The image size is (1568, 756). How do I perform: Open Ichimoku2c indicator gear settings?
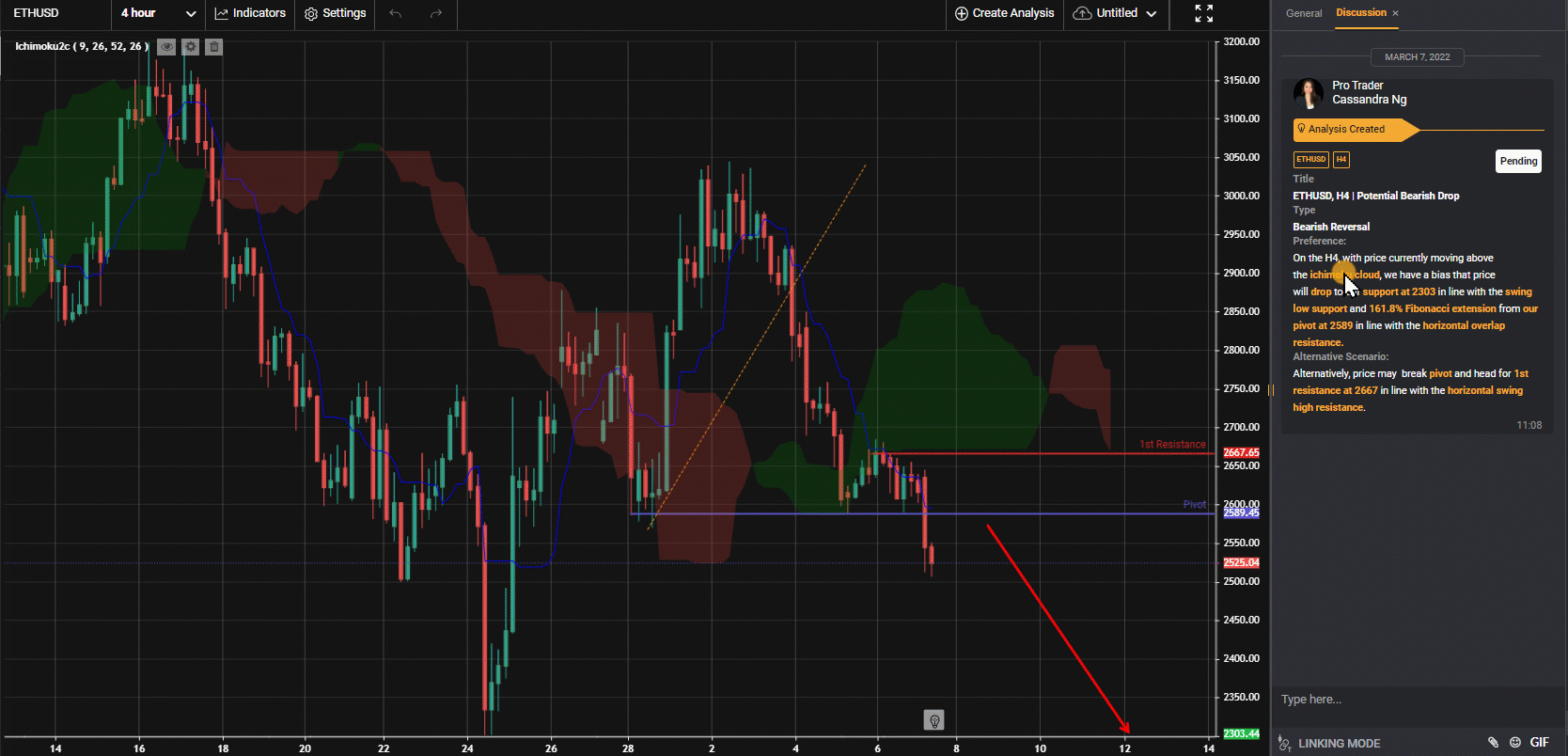(191, 47)
